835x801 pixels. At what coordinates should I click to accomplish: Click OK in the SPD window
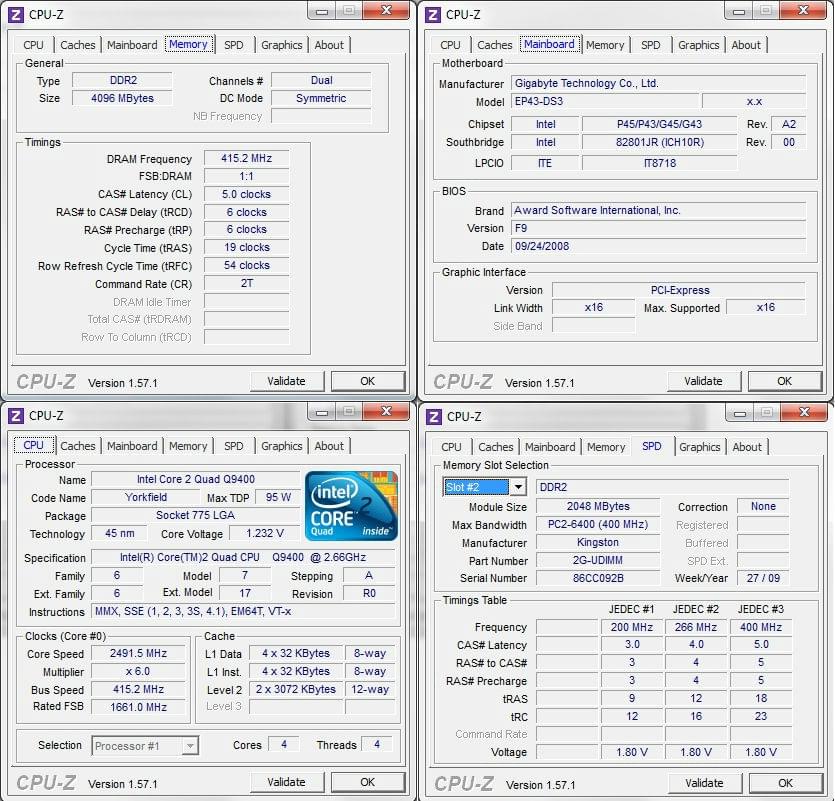785,783
